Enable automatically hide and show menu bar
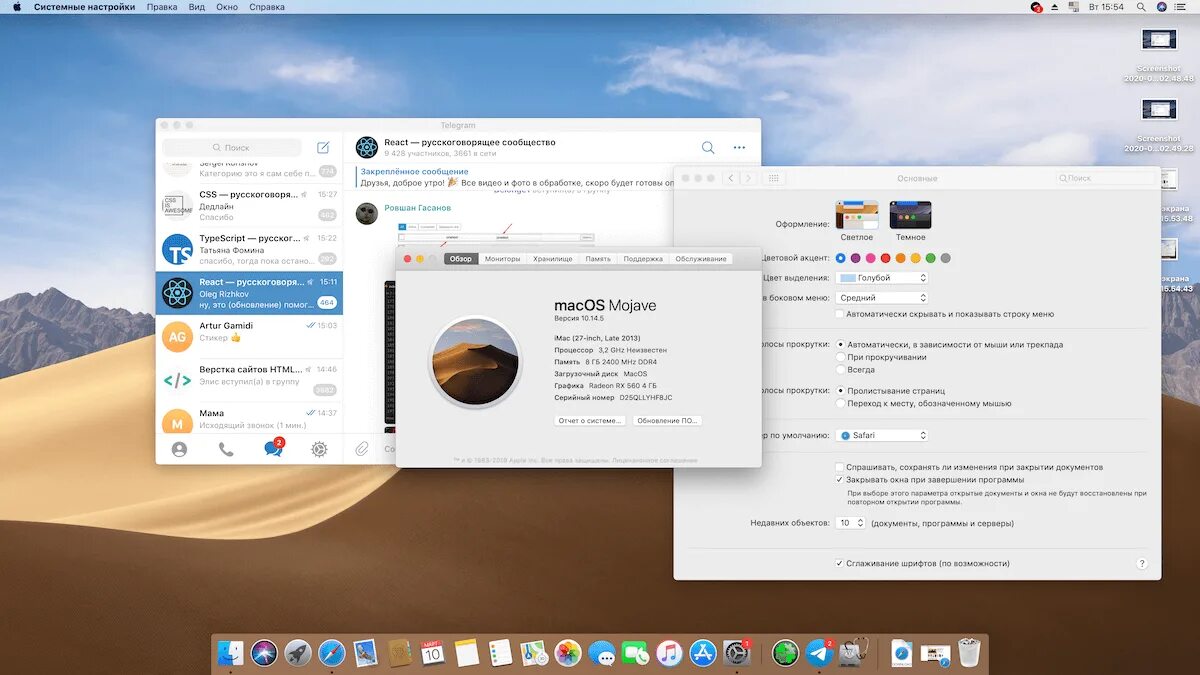 click(840, 314)
